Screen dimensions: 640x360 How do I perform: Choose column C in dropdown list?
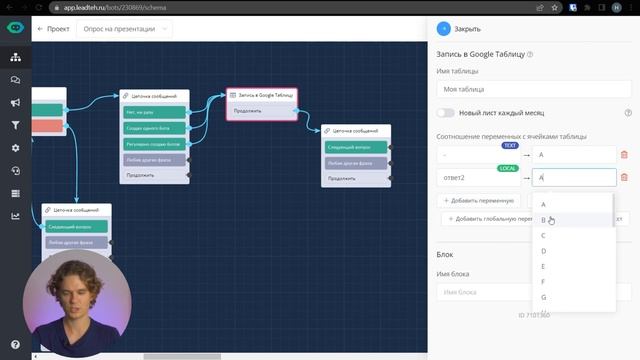[x=573, y=236]
